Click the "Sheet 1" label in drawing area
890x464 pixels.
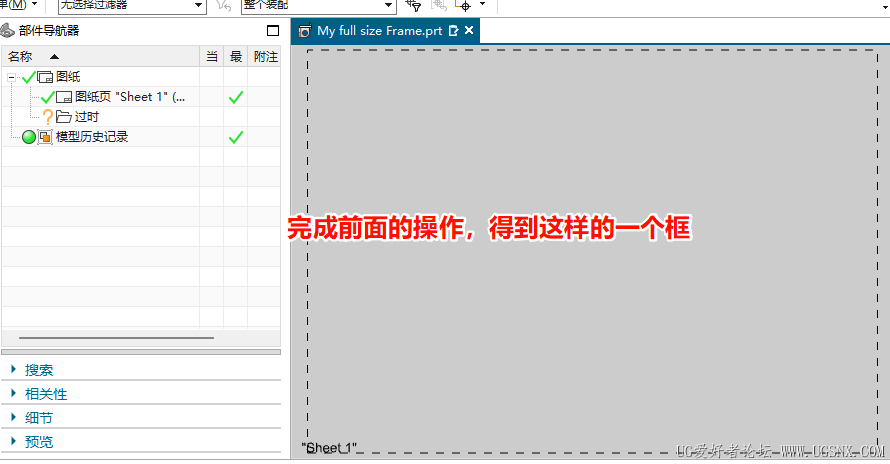point(329,448)
